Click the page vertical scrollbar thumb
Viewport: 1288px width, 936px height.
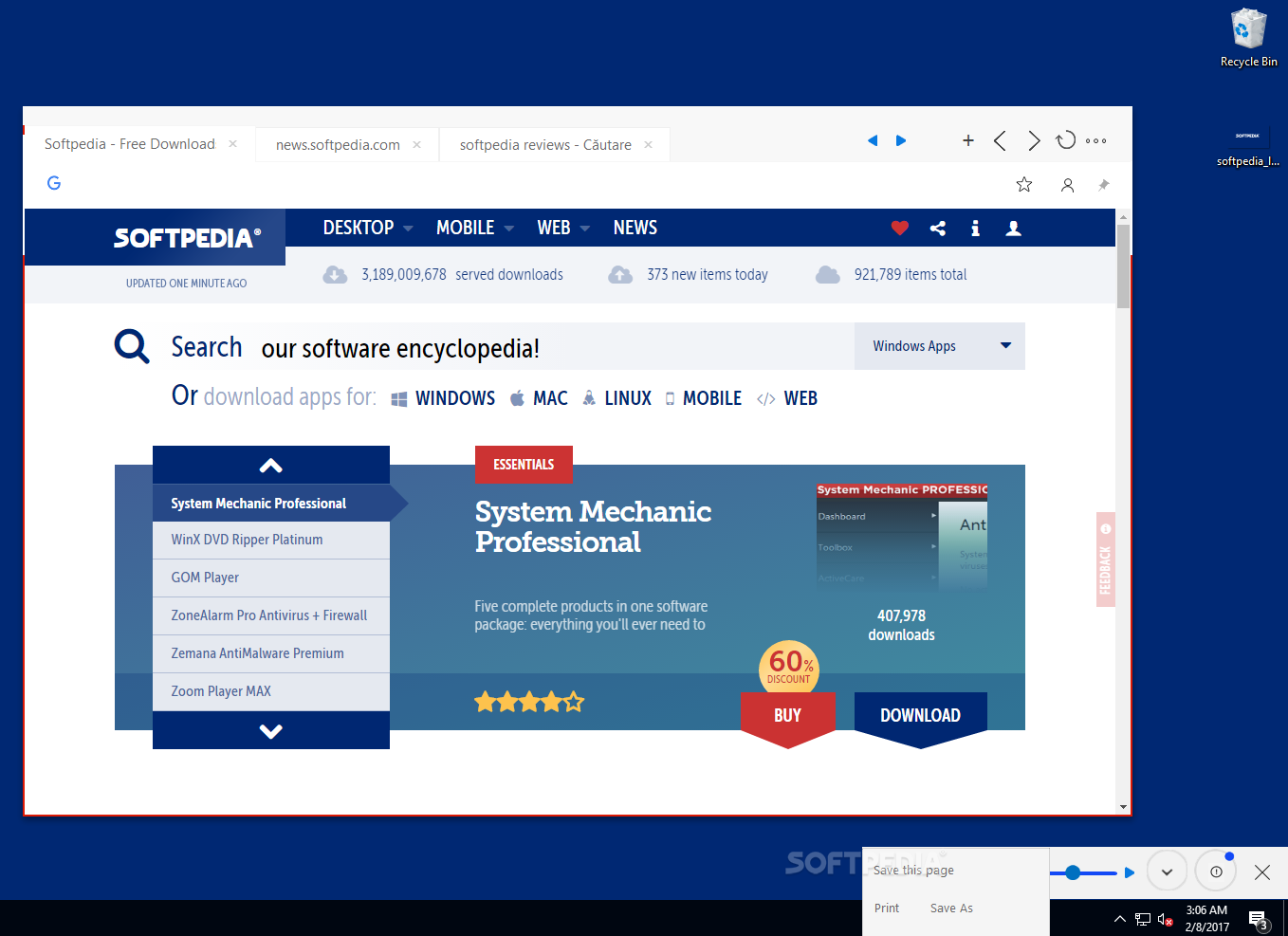(1123, 266)
